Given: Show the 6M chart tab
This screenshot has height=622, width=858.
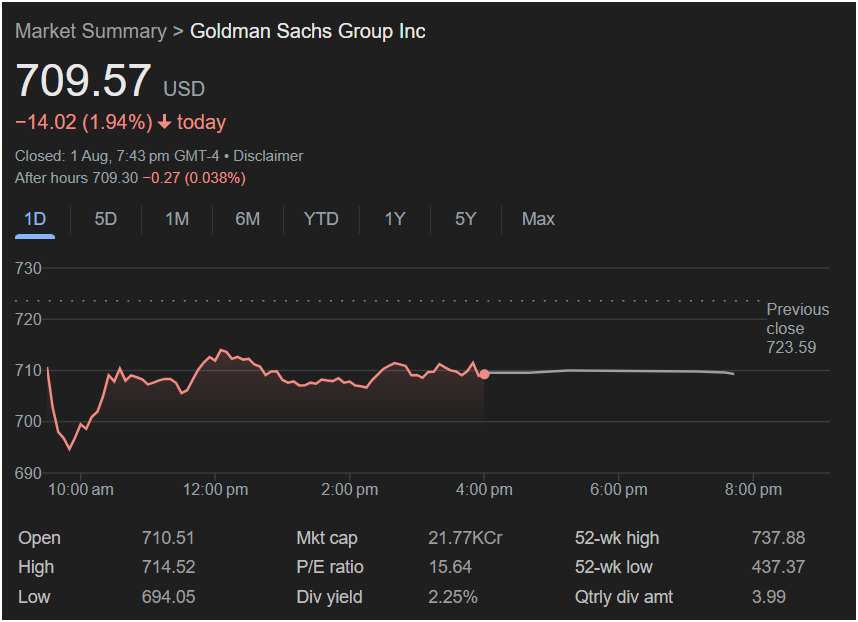Looking at the screenshot, I should 247,219.
